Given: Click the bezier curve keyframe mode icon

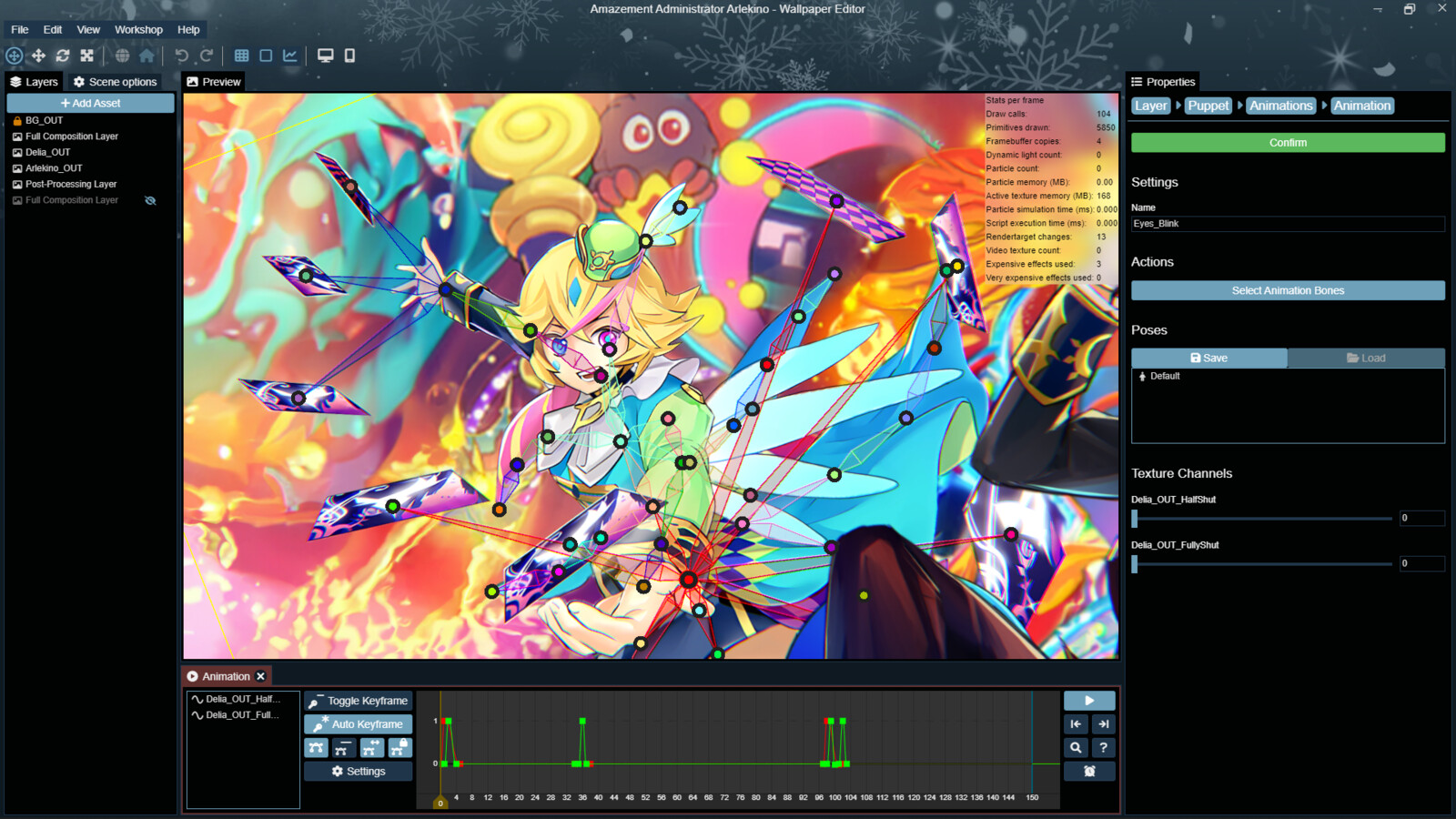Looking at the screenshot, I should click(x=316, y=748).
